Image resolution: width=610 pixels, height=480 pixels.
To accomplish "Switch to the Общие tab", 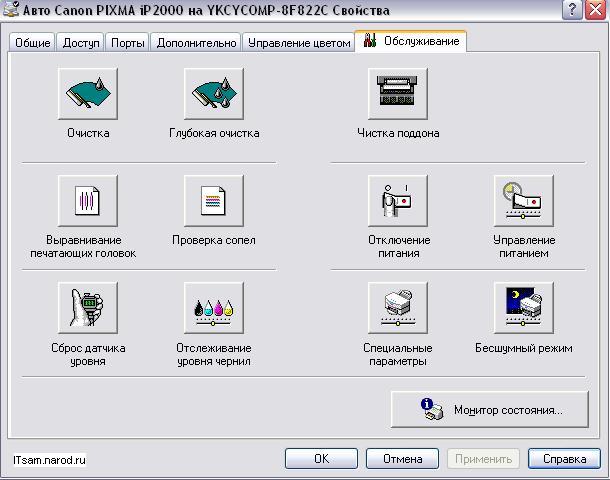I will click(x=33, y=43).
